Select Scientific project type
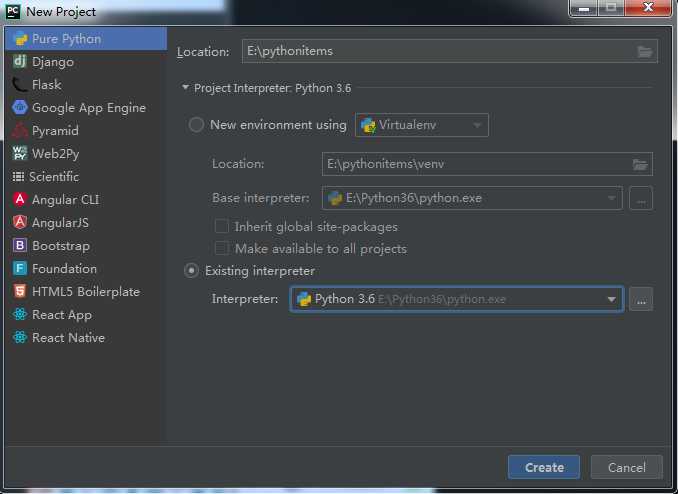 coord(86,176)
